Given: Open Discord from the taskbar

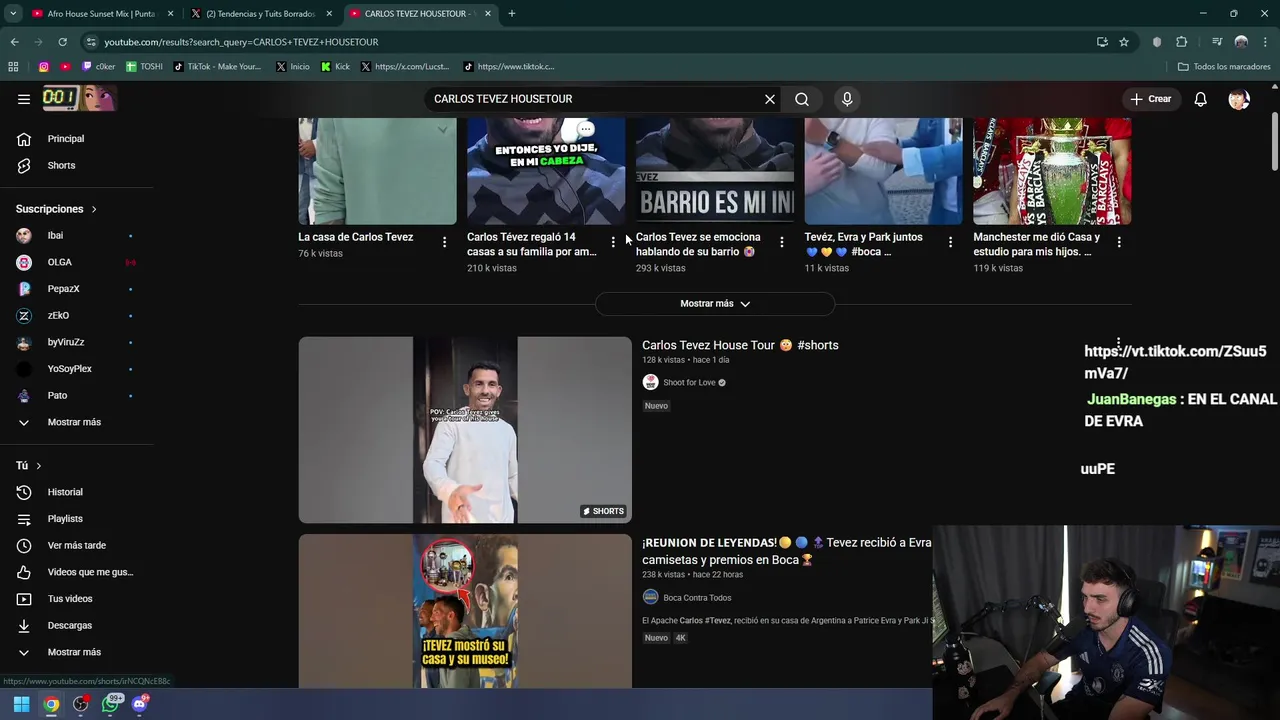Looking at the screenshot, I should tap(140, 704).
